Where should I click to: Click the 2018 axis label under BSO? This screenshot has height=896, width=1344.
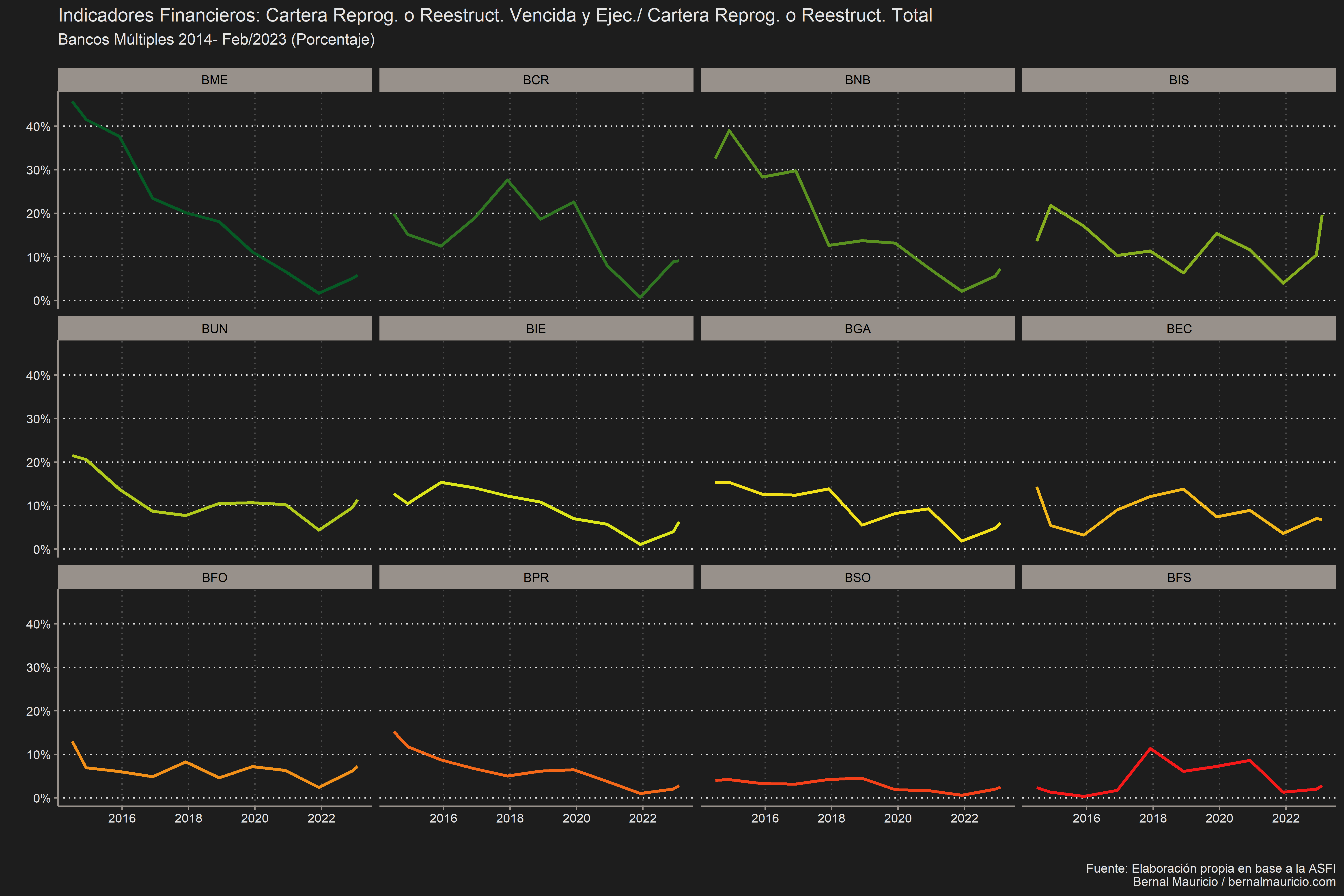[x=831, y=818]
